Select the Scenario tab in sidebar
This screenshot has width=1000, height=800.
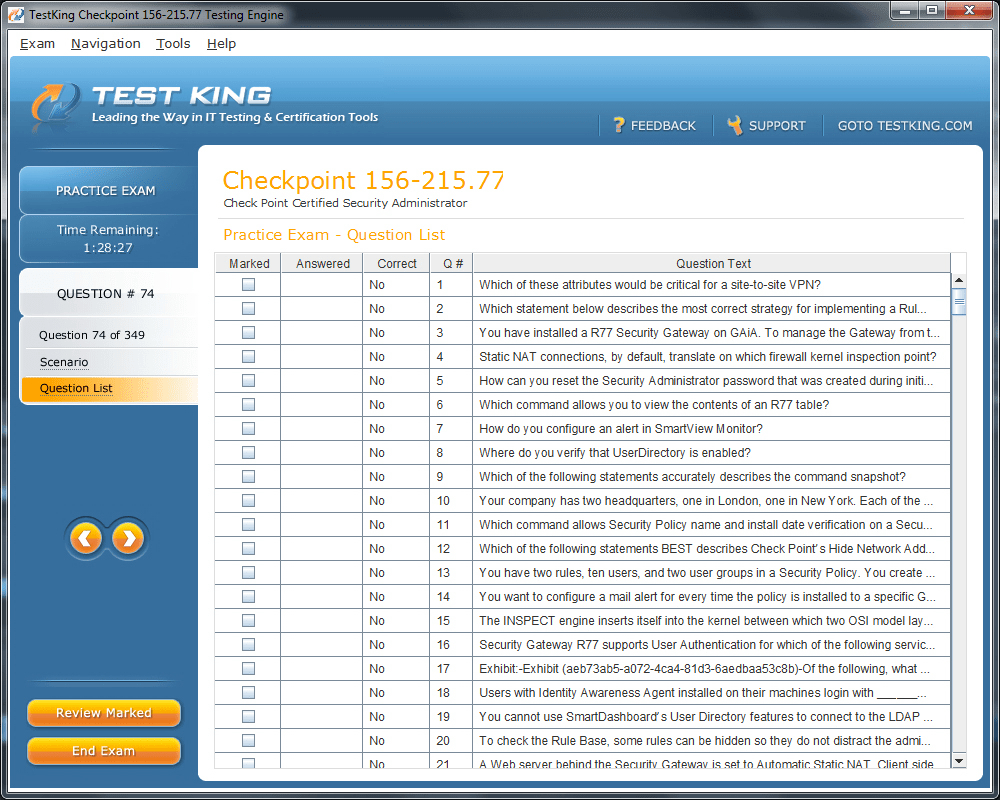64,362
